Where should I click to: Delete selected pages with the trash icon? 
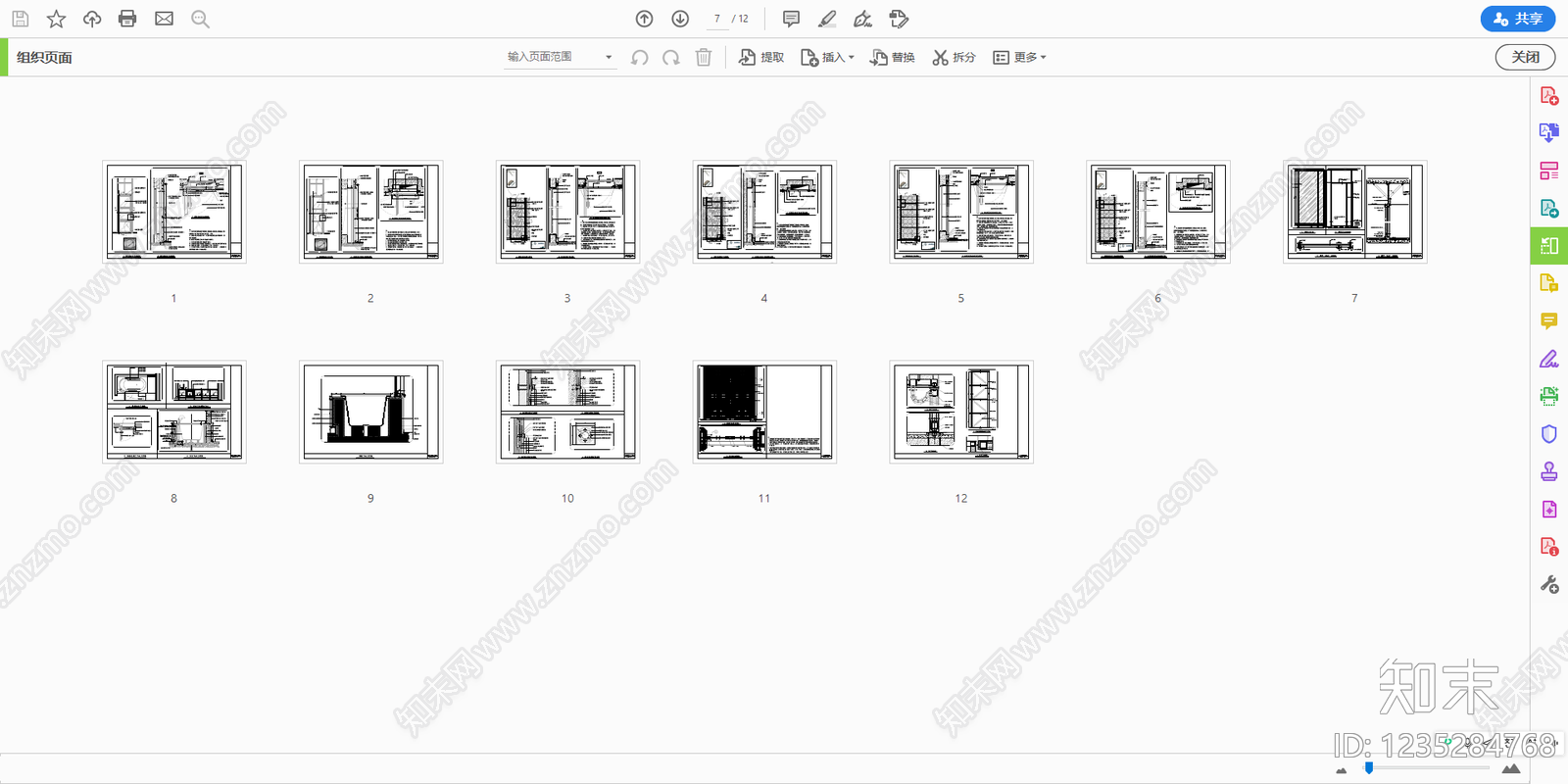[x=704, y=58]
